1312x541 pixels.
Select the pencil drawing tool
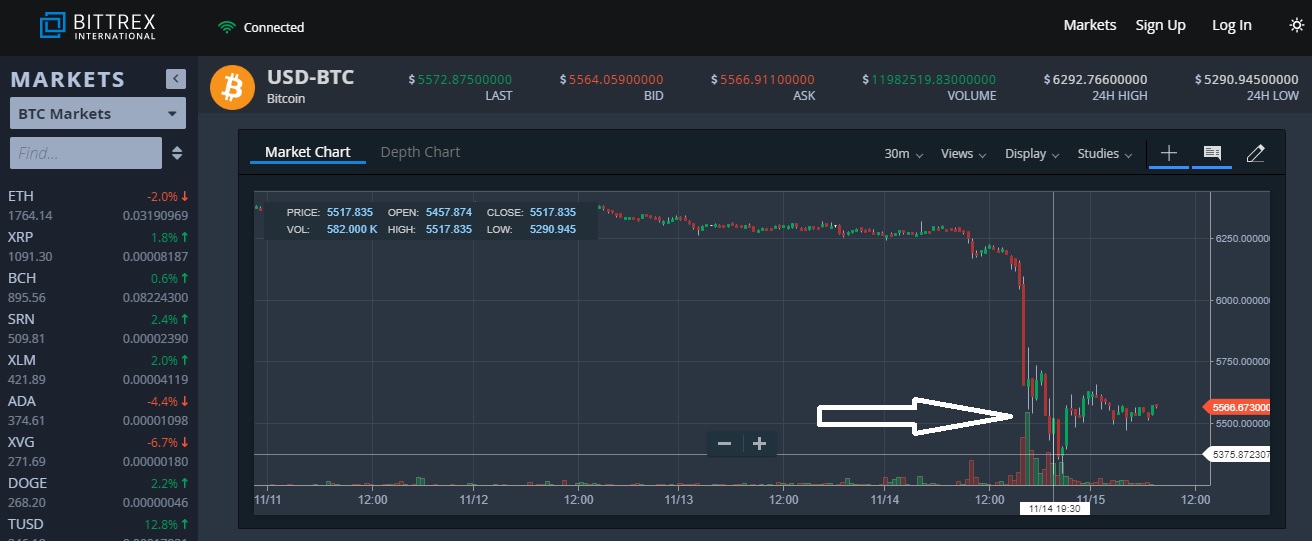click(x=1256, y=153)
